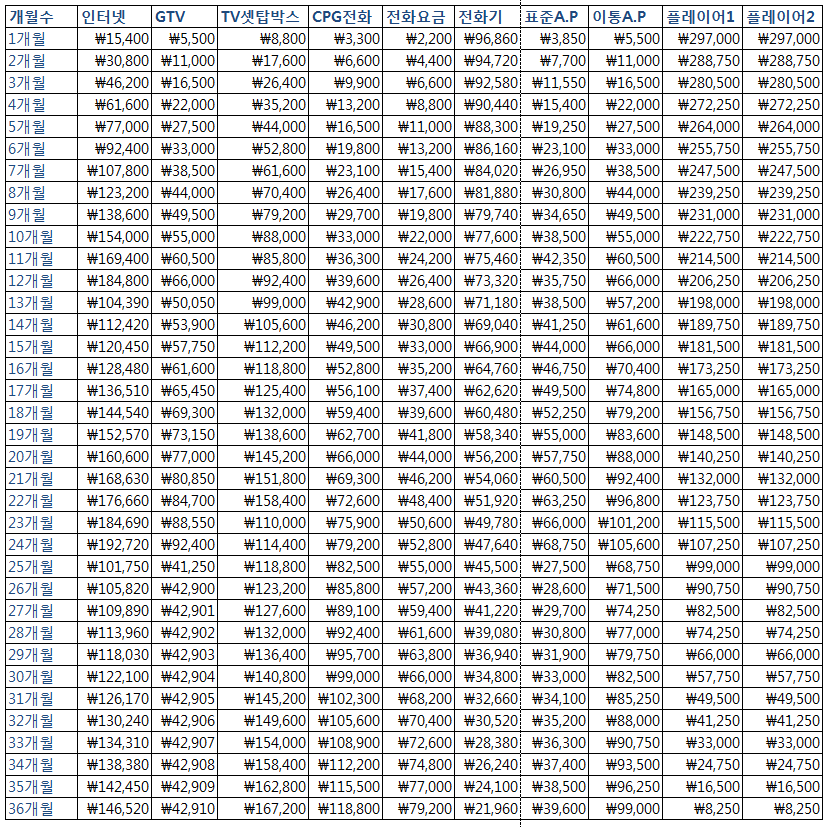This screenshot has width=827, height=827.
Task: Click the 플레이어2 column header
Action: [782, 17]
